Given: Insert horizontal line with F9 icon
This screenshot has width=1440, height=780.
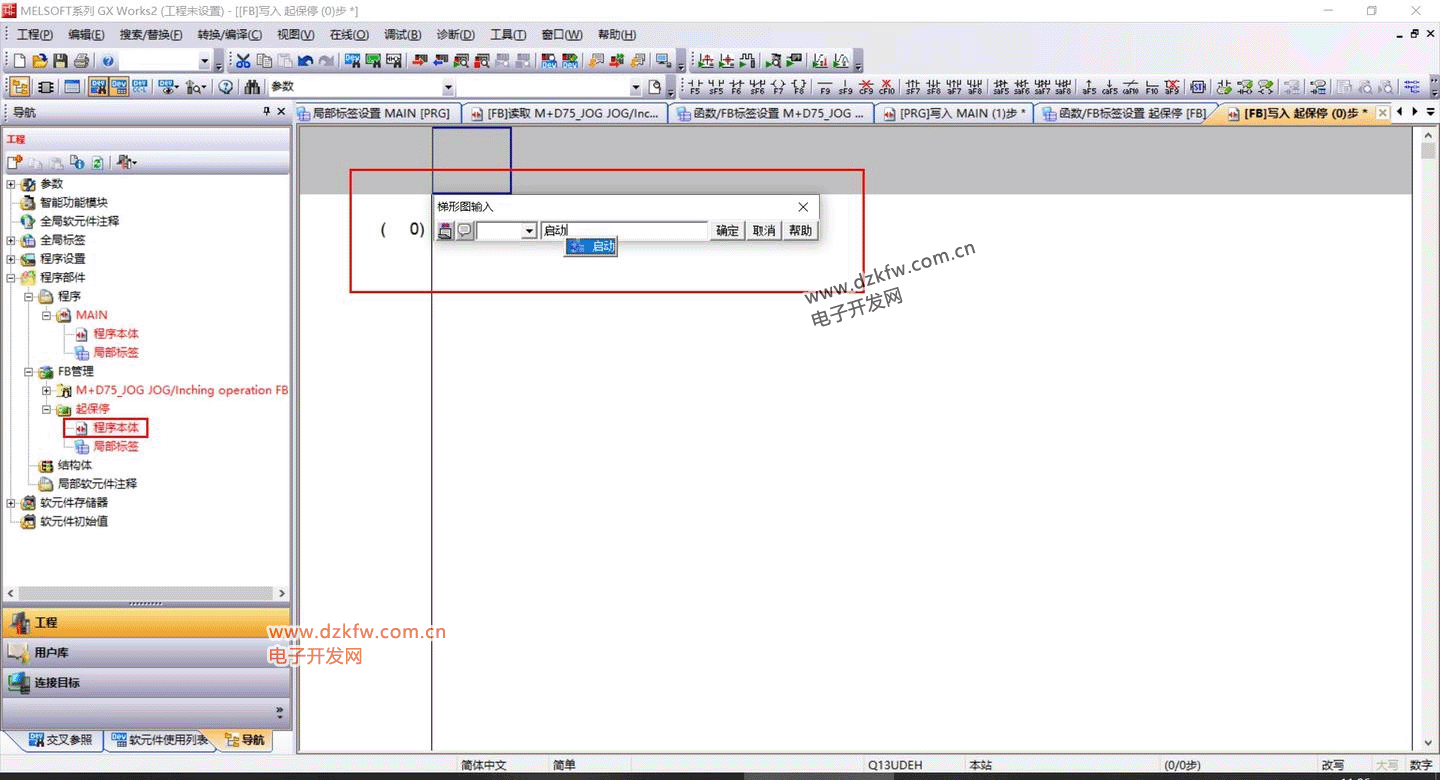Looking at the screenshot, I should pos(825,87).
